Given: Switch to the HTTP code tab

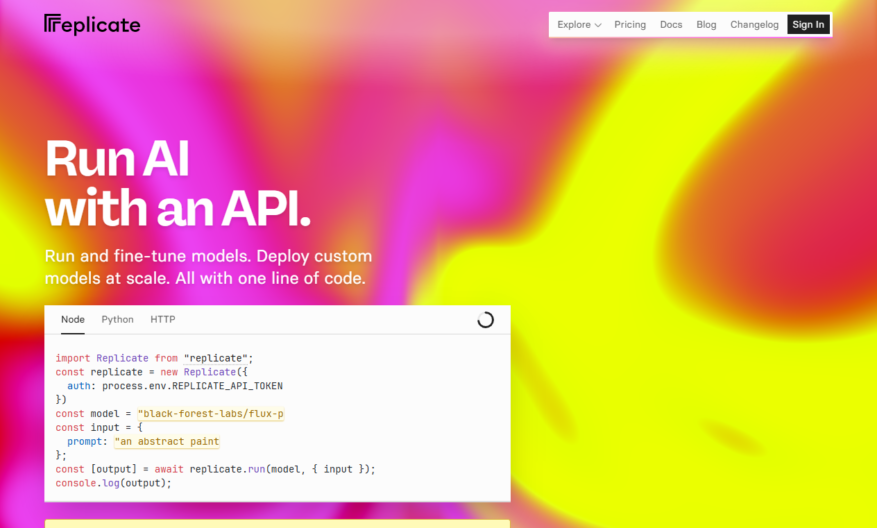Looking at the screenshot, I should point(163,319).
